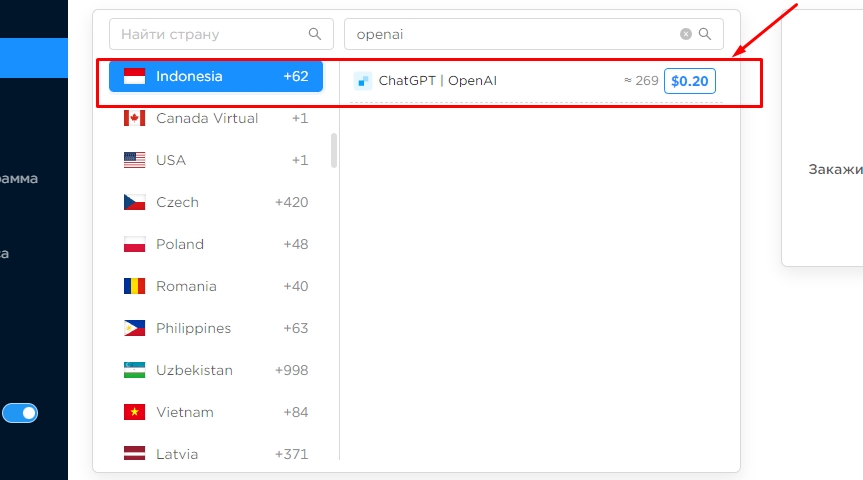This screenshot has height=480, width=863.
Task: Click the +62 dialing code
Action: [296, 77]
